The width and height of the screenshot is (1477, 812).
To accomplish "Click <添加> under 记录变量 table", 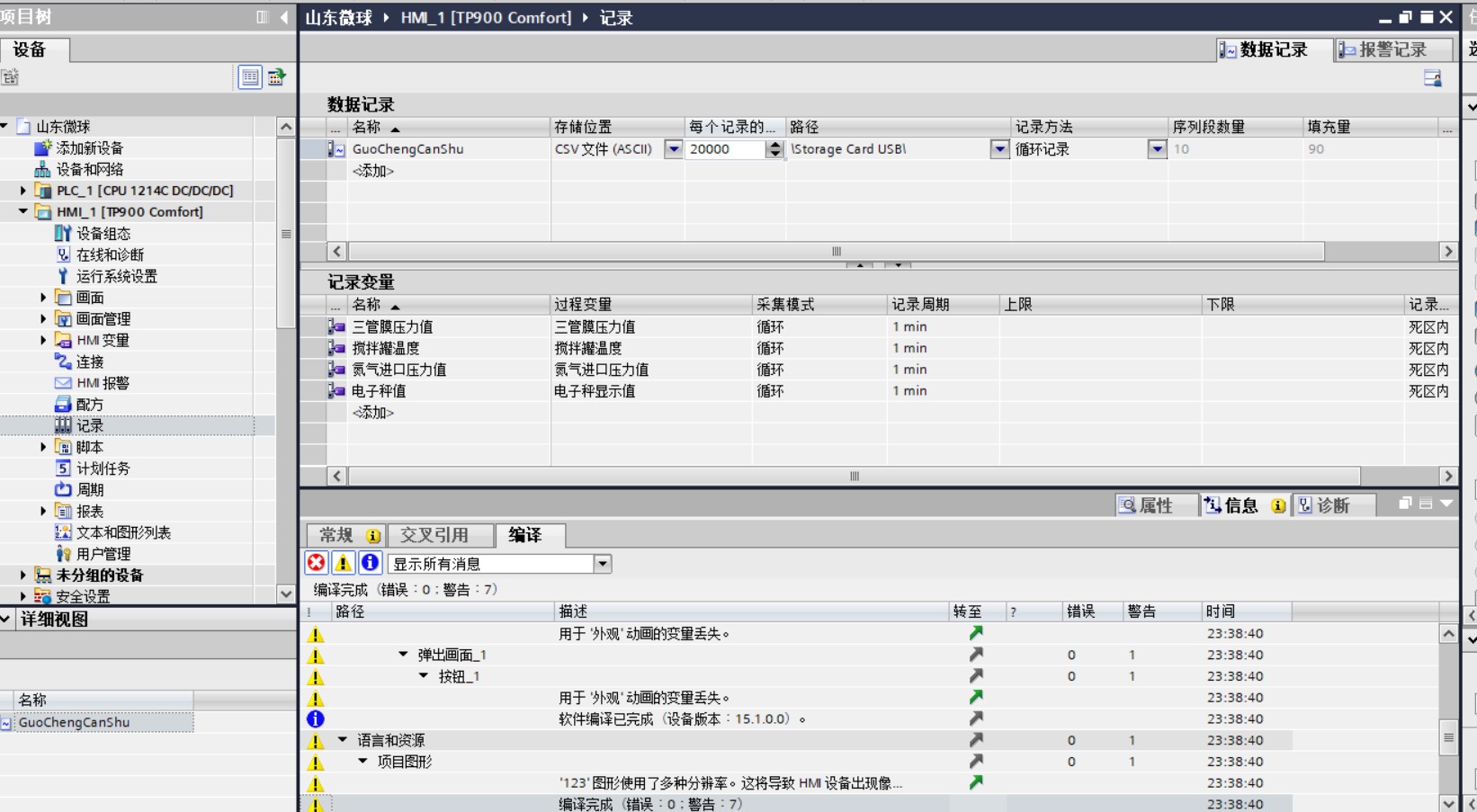I will coord(372,413).
